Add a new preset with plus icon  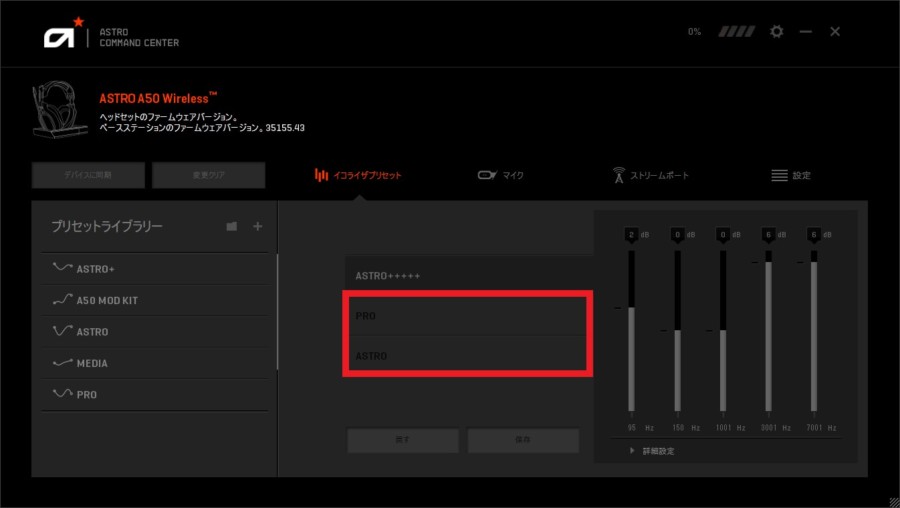tap(258, 226)
